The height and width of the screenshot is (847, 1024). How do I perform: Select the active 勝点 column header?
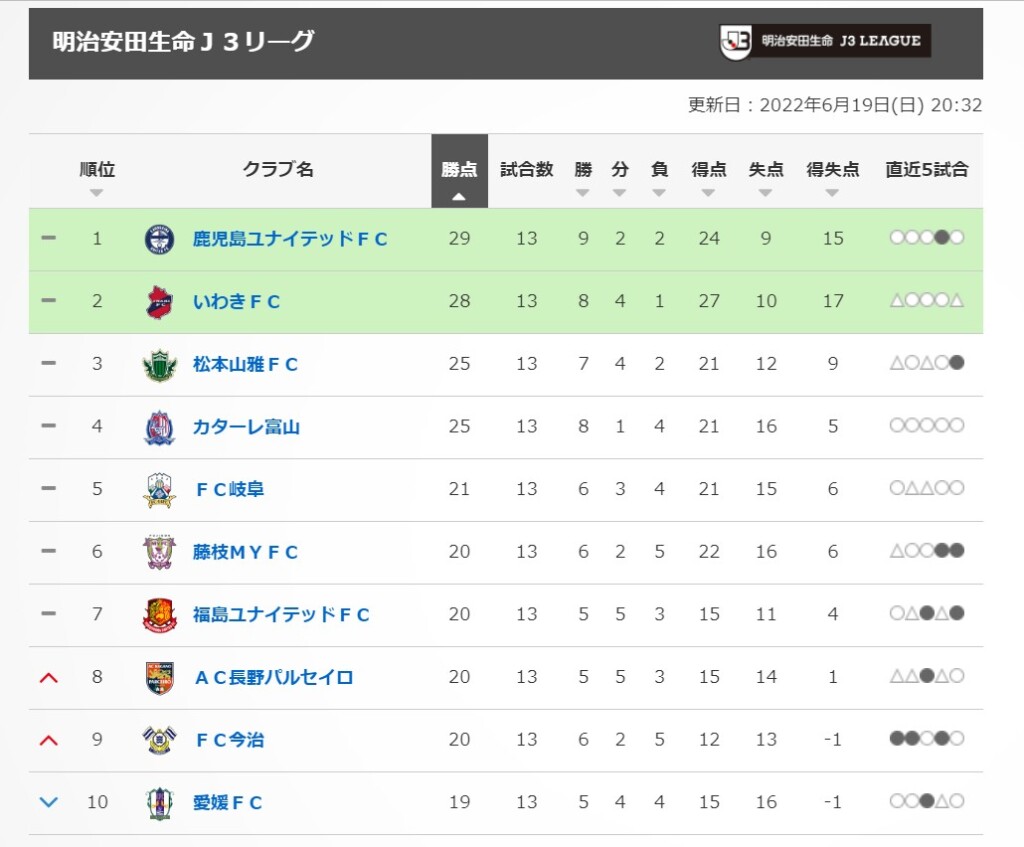coord(459,172)
